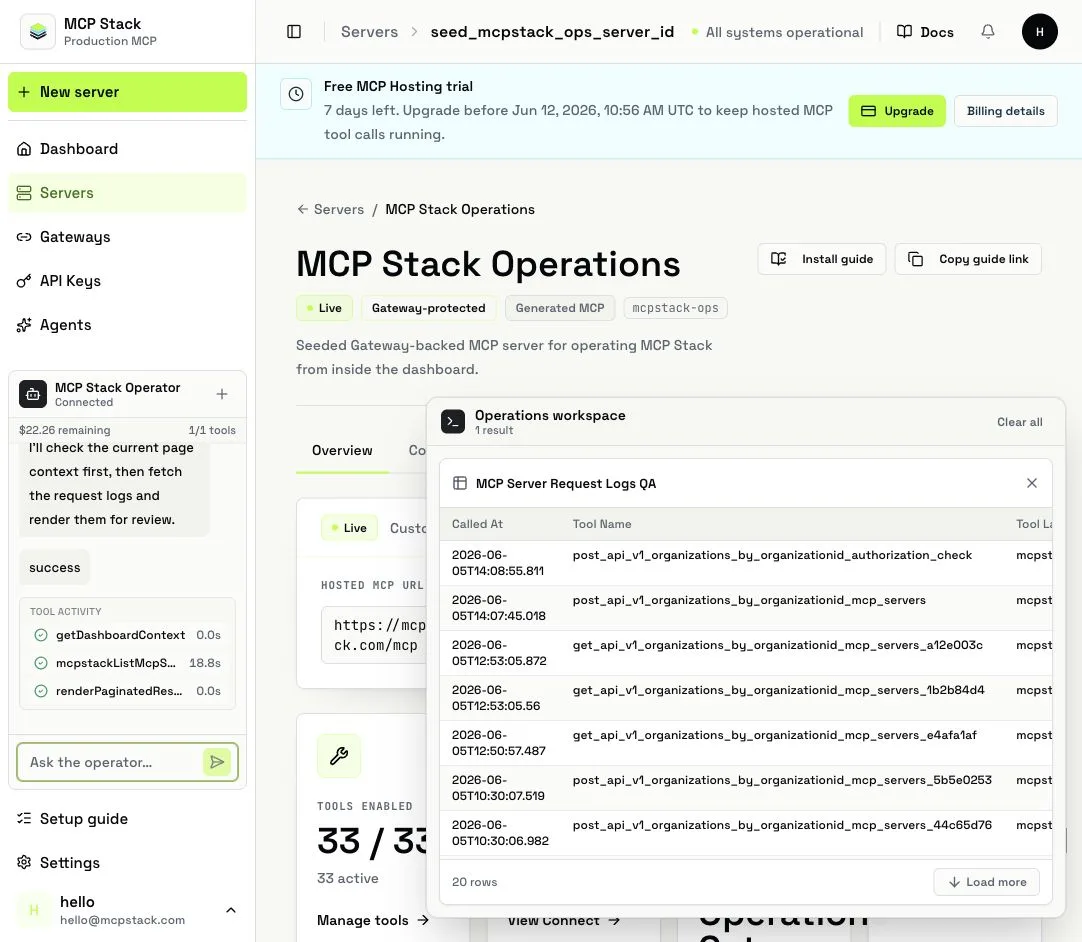Click the wrench tools icon

click(x=339, y=756)
